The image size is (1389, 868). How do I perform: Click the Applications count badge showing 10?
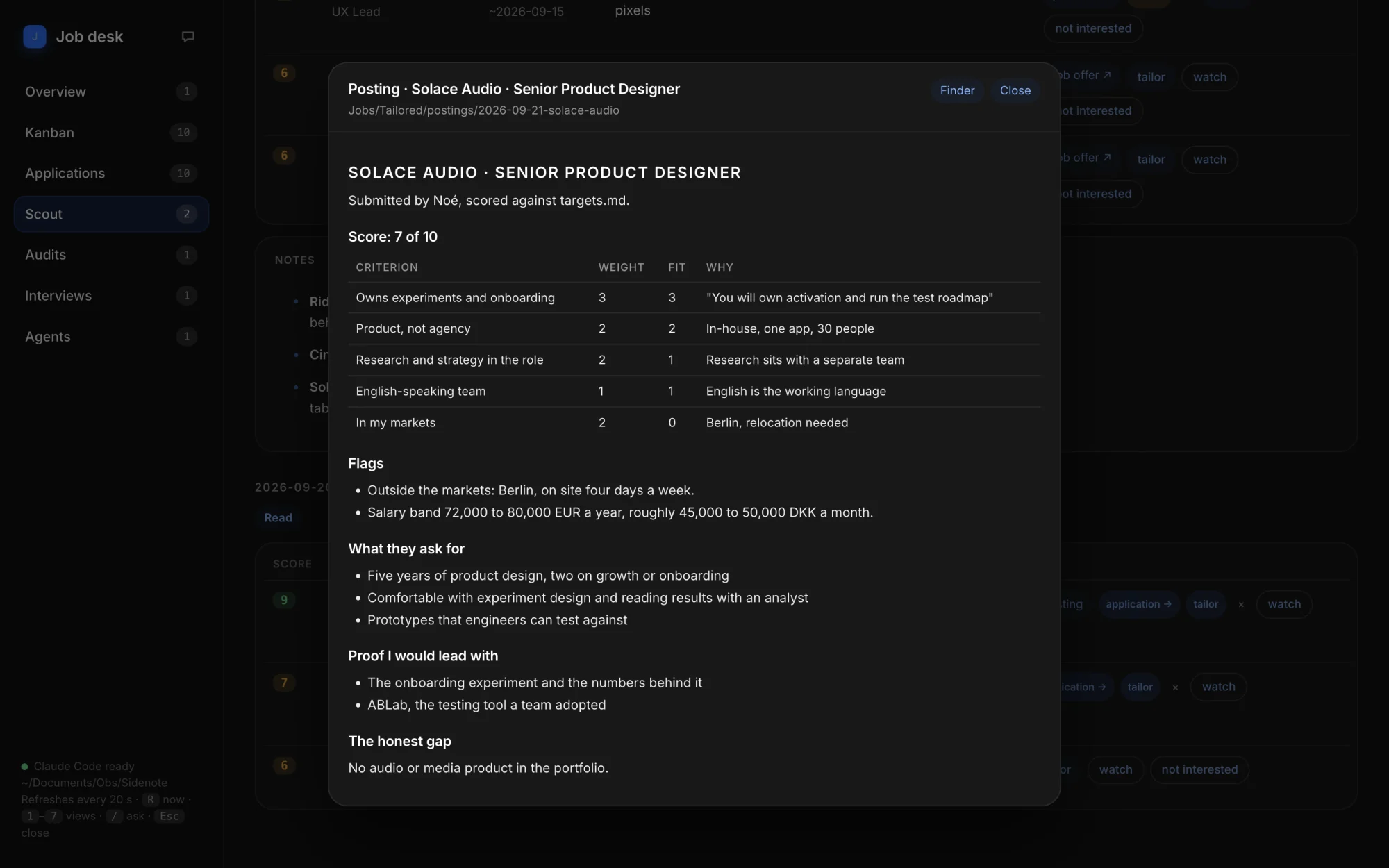[183, 174]
